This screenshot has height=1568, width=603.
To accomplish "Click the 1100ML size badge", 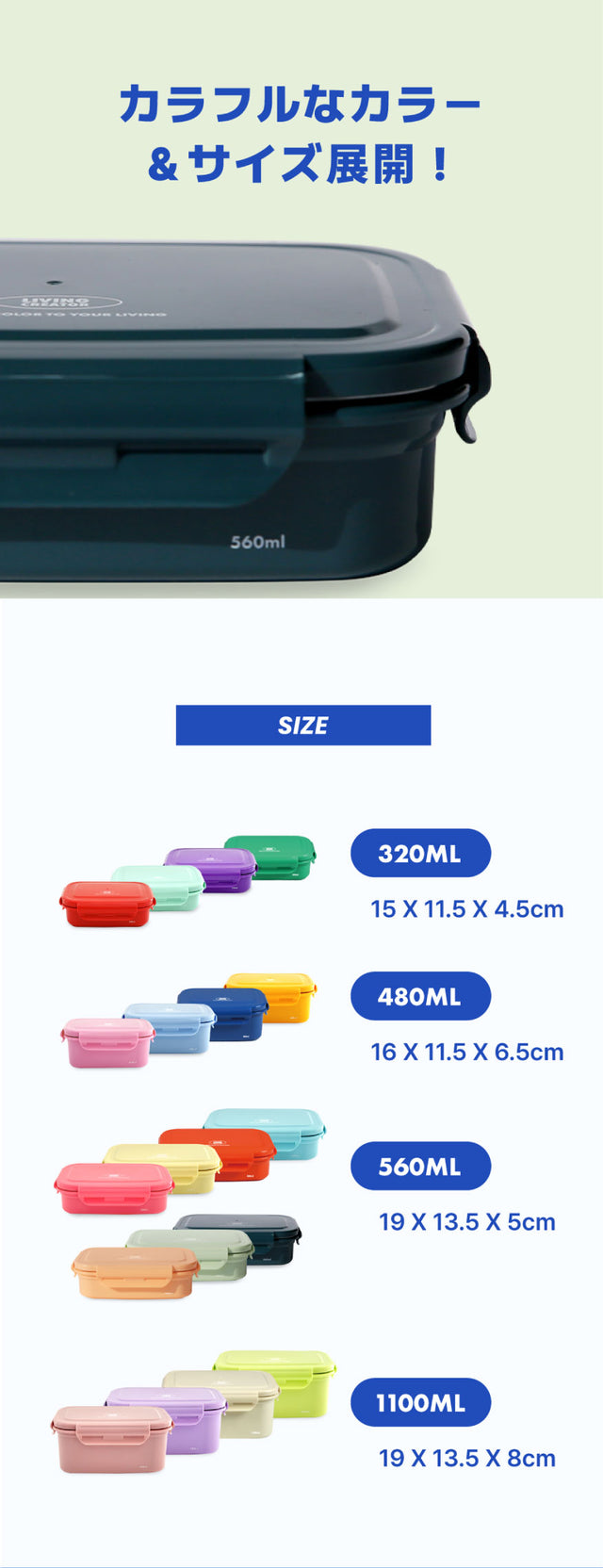I will pos(420,1402).
